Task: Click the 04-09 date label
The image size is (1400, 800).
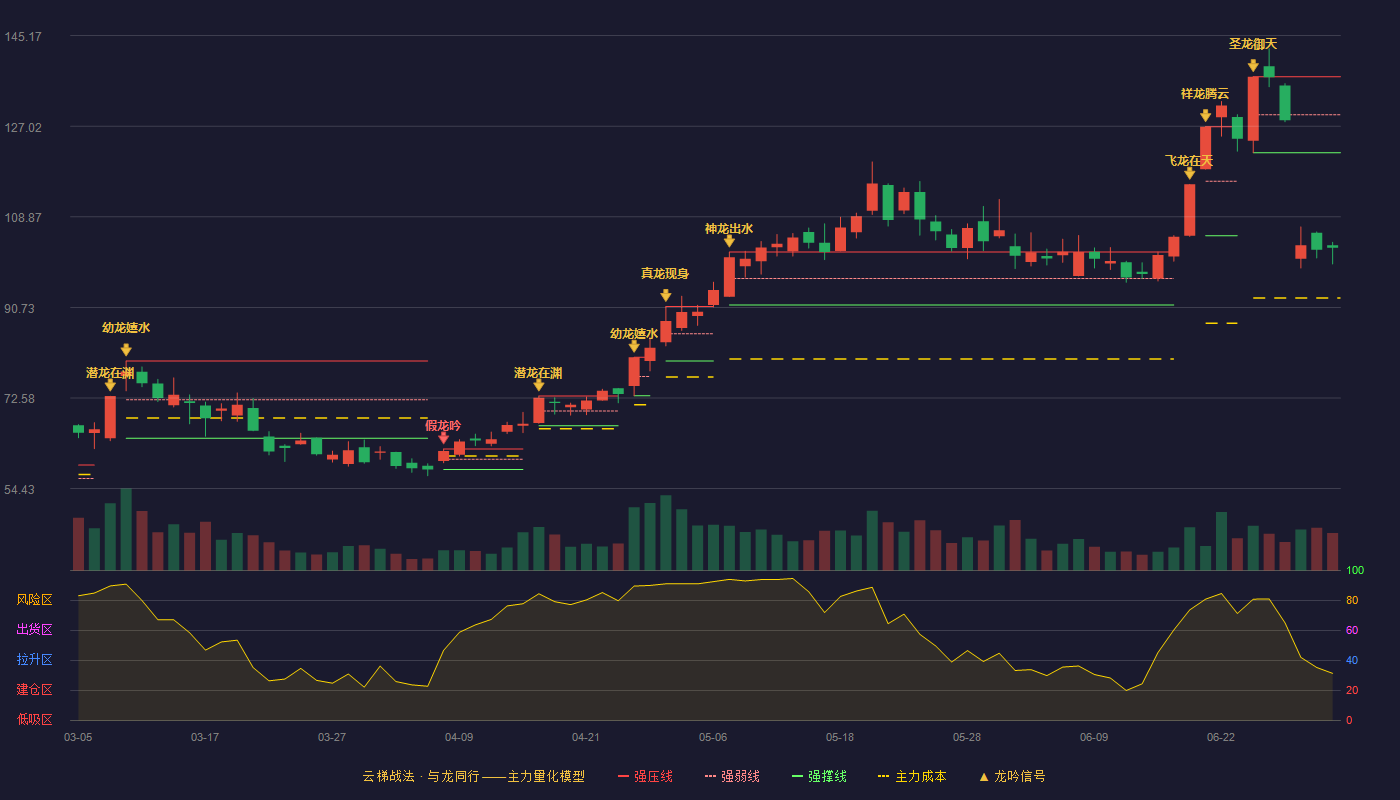Action: (459, 737)
